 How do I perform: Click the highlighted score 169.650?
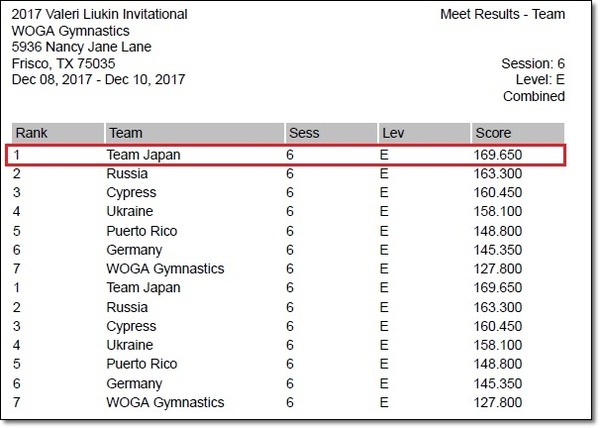point(498,155)
